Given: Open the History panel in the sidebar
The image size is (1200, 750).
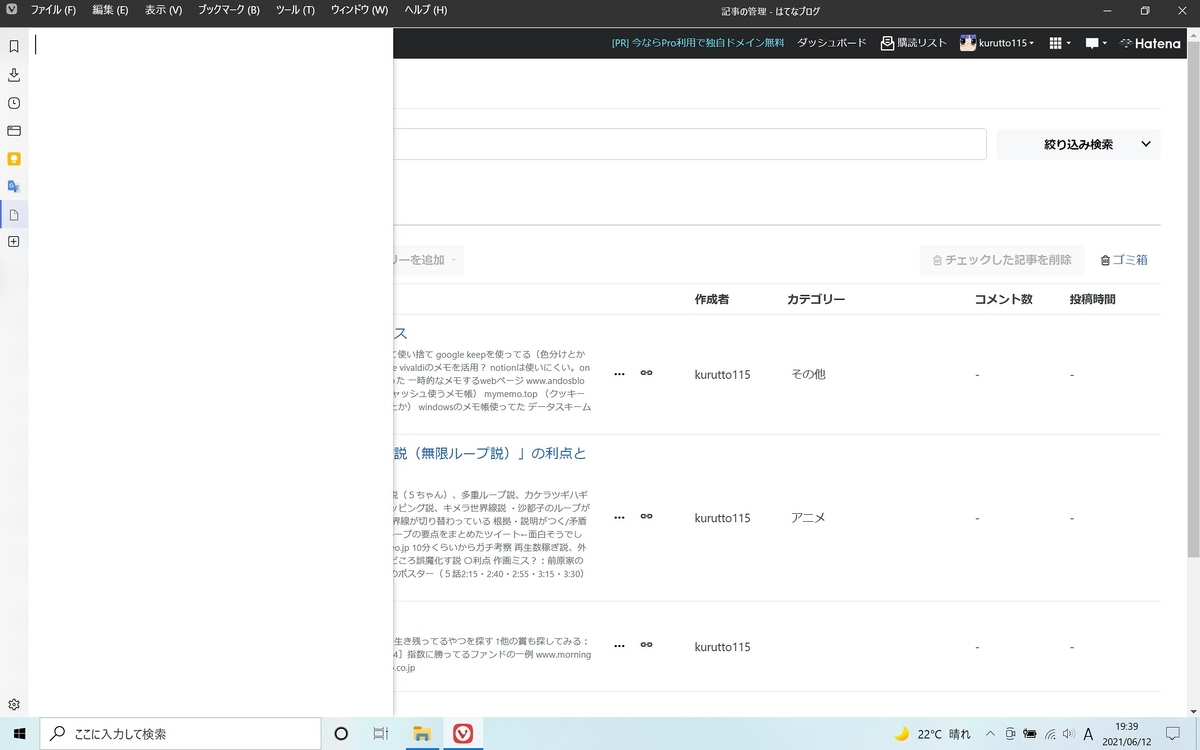Looking at the screenshot, I should click(14, 103).
